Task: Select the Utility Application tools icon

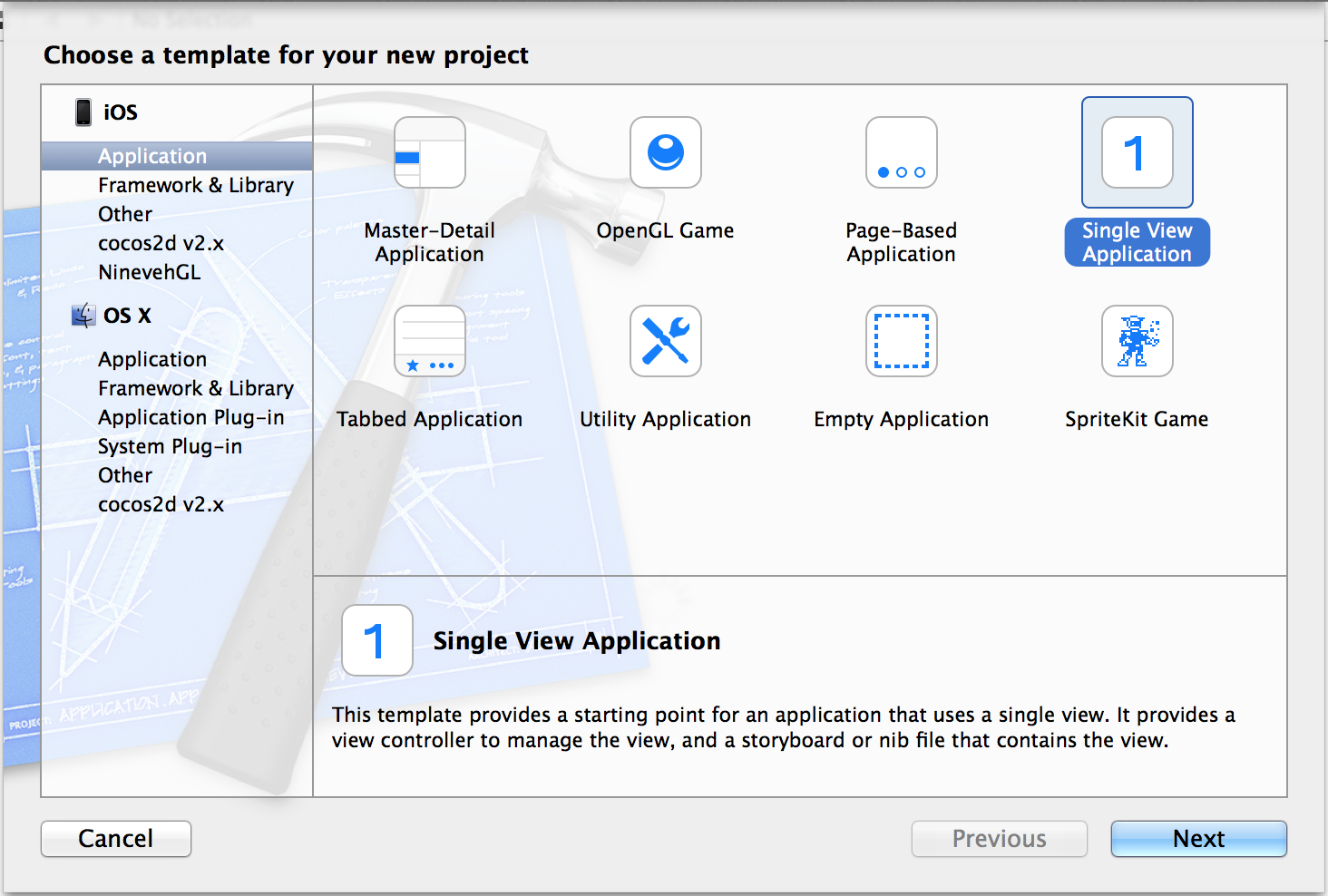Action: (x=666, y=341)
